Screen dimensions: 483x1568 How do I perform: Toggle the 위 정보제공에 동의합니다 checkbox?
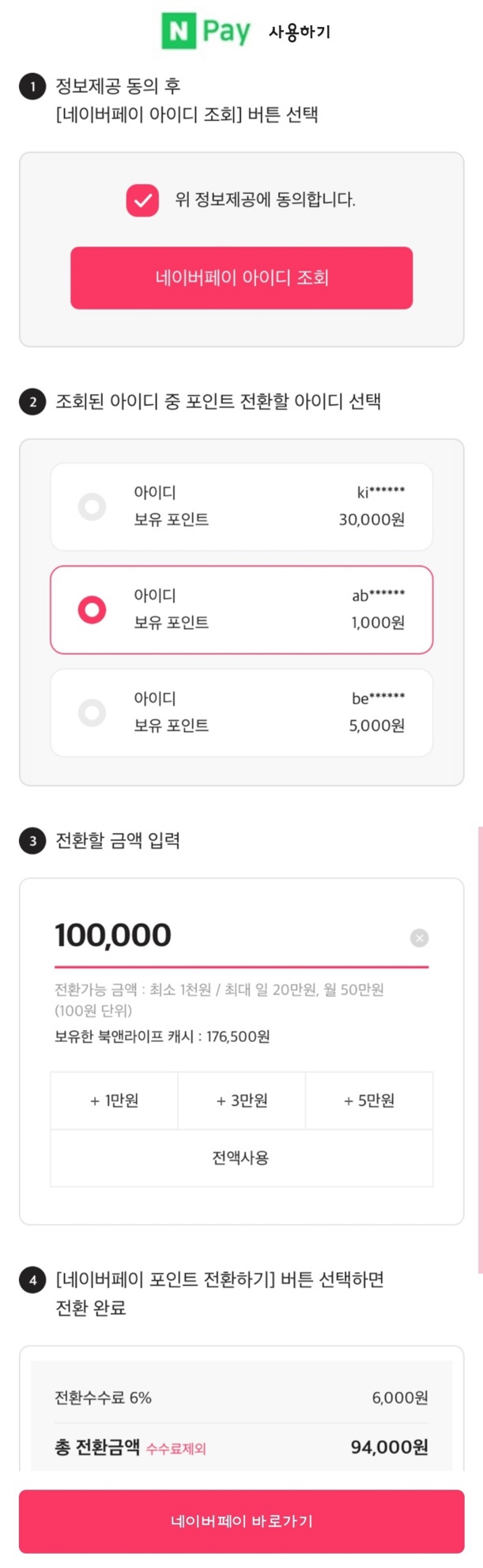pos(142,200)
